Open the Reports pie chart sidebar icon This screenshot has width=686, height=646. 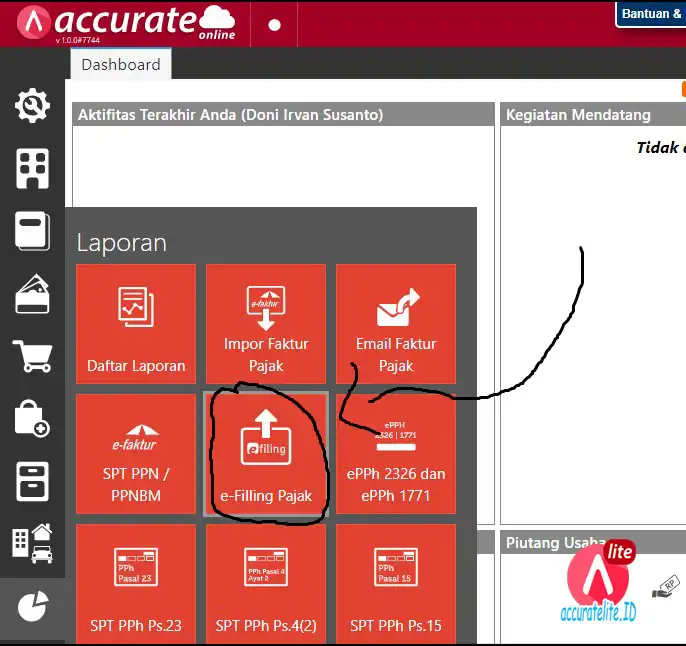tap(32, 606)
